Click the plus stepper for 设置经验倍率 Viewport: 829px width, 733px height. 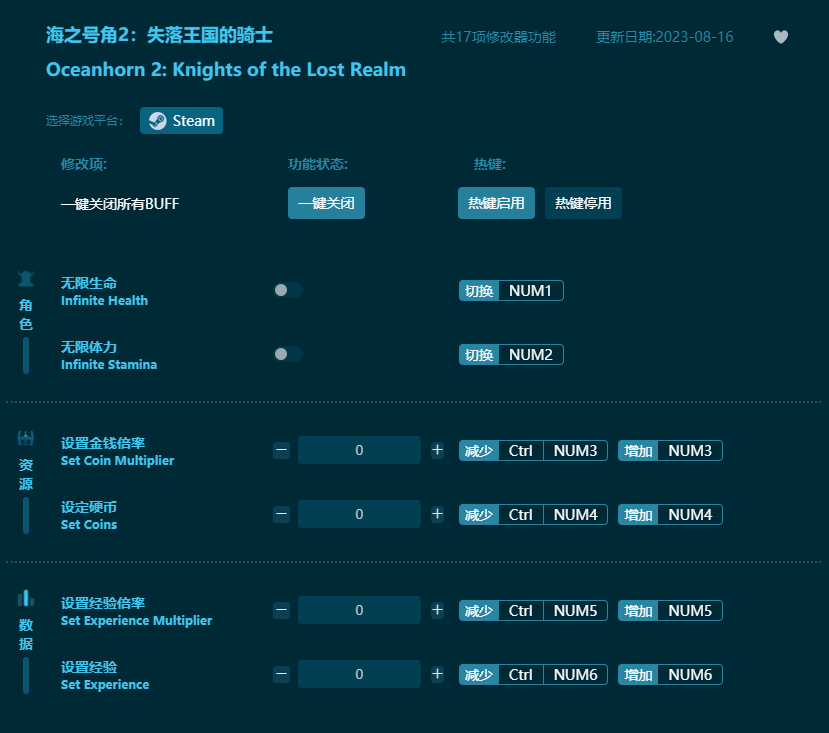tap(437, 610)
